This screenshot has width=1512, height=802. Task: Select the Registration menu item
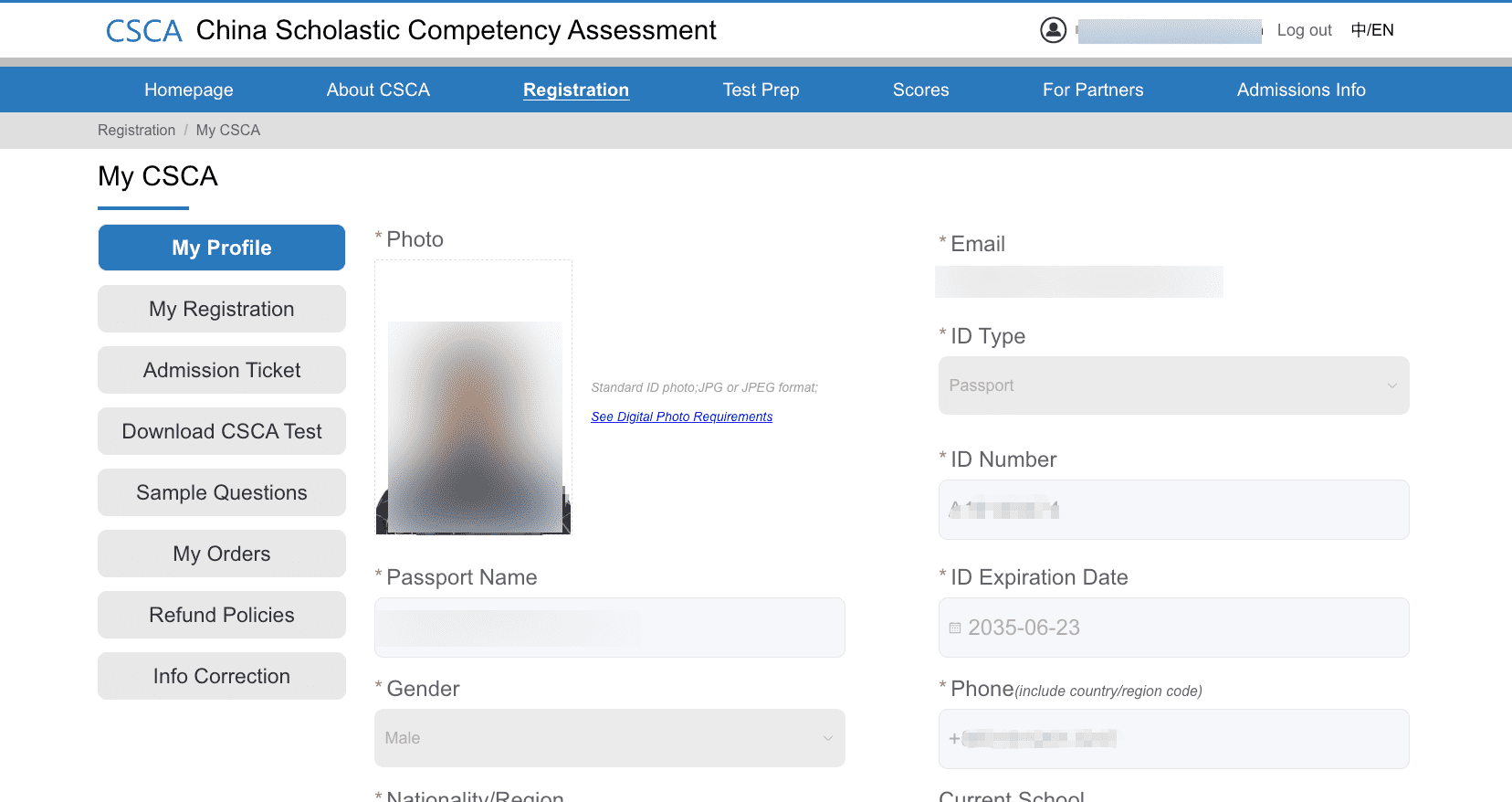click(x=576, y=90)
